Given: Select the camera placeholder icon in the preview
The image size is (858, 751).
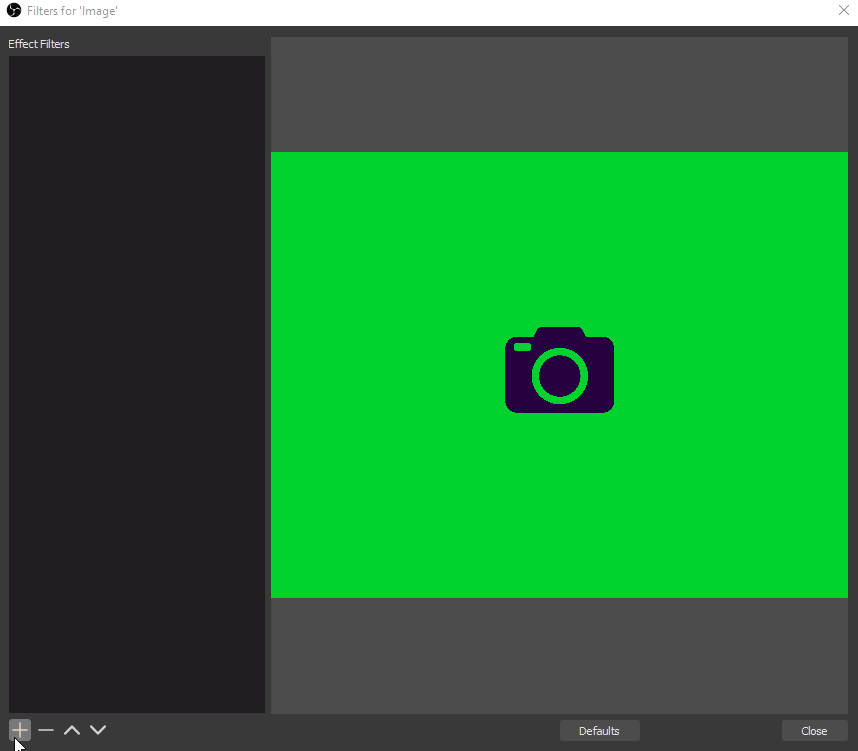Looking at the screenshot, I should click(559, 370).
